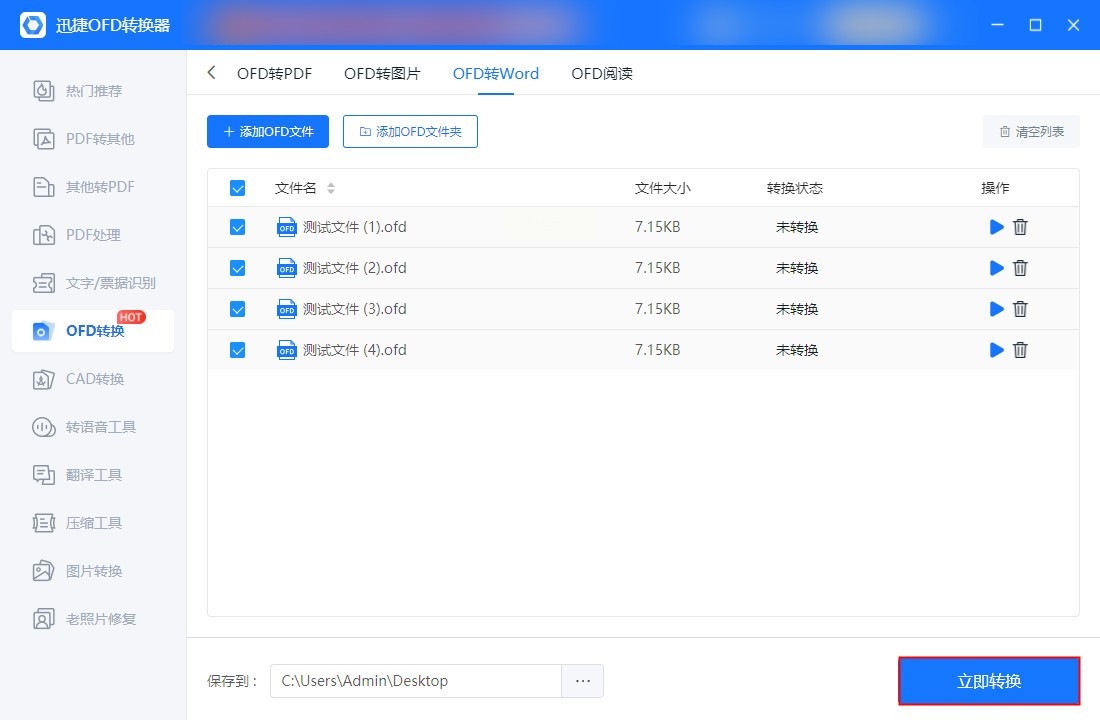Open folder browser with the ellipsis button

click(x=582, y=681)
